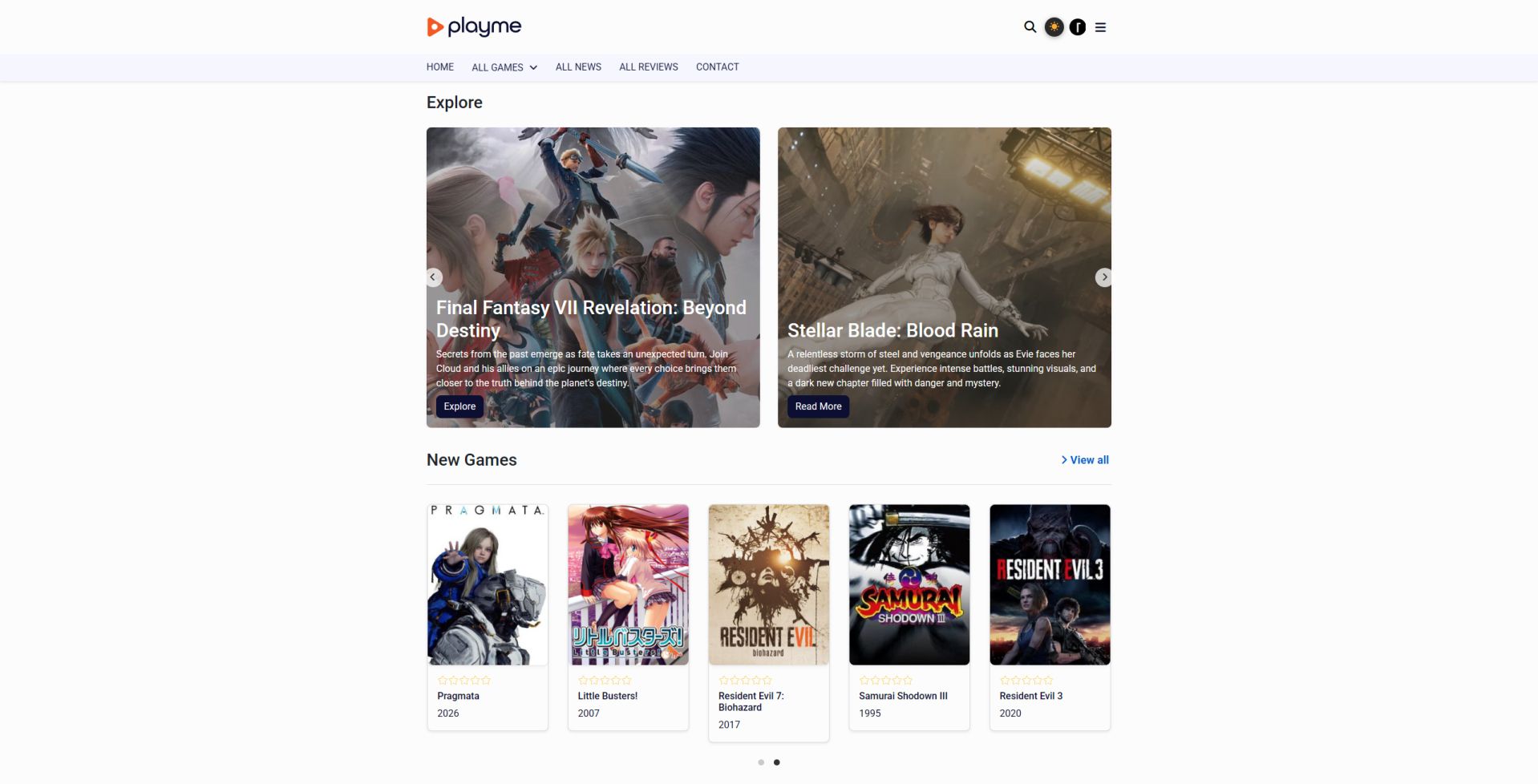The image size is (1538, 784).
Task: Open the search magnifier icon
Action: point(1030,27)
